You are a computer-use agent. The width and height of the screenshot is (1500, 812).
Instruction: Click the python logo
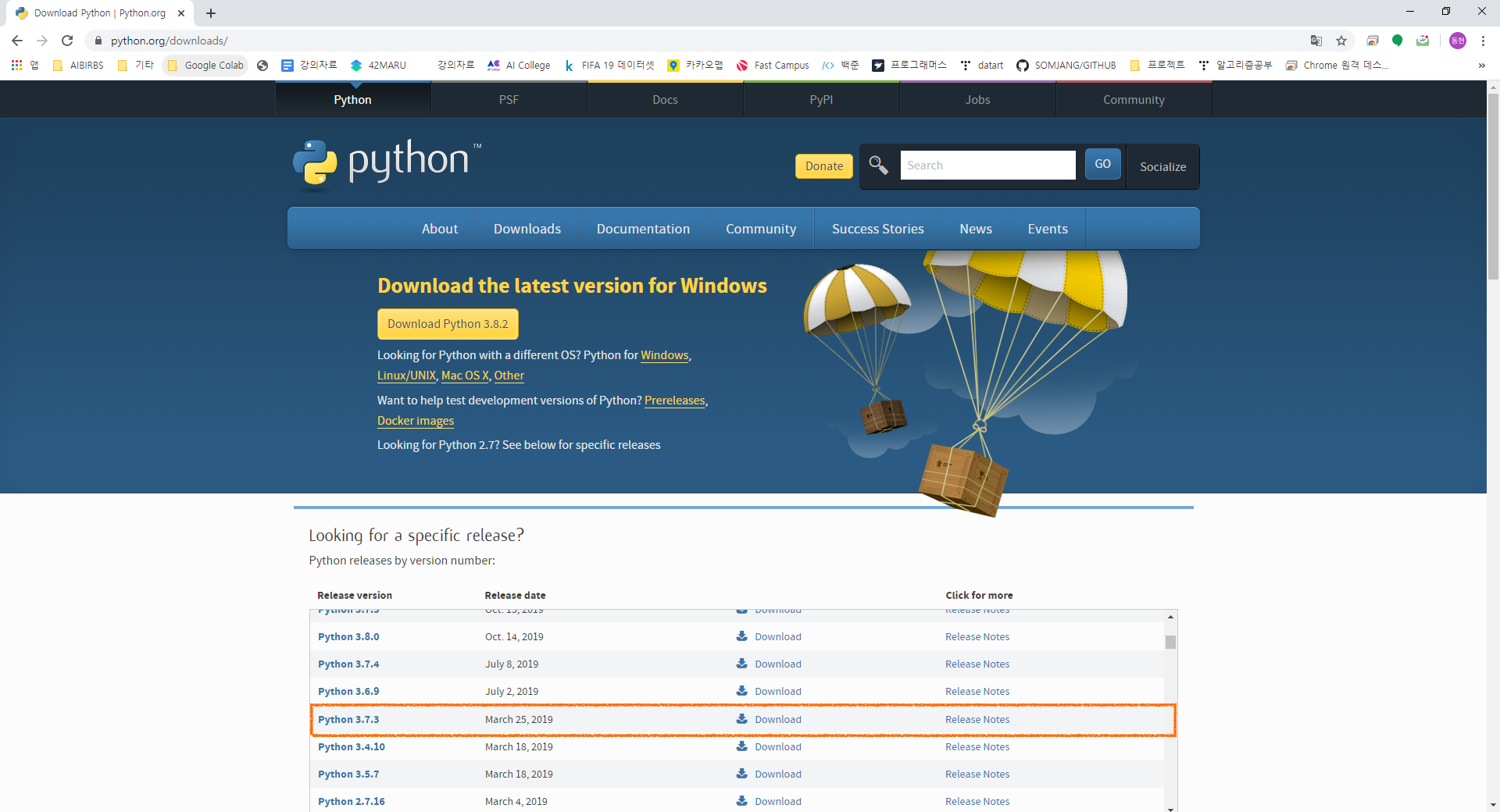pos(387,164)
